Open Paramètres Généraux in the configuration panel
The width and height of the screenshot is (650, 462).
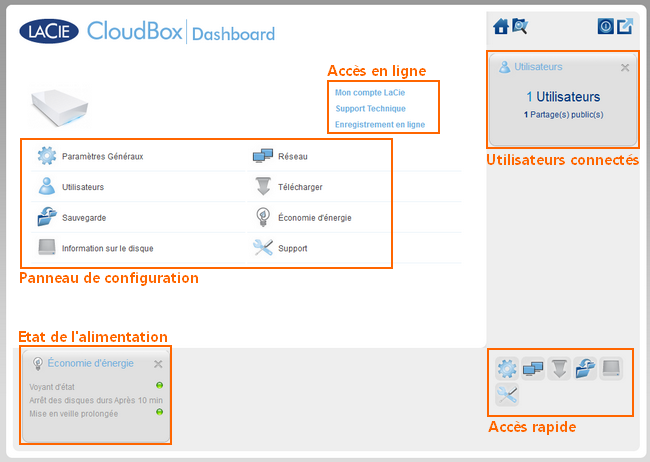(x=102, y=157)
